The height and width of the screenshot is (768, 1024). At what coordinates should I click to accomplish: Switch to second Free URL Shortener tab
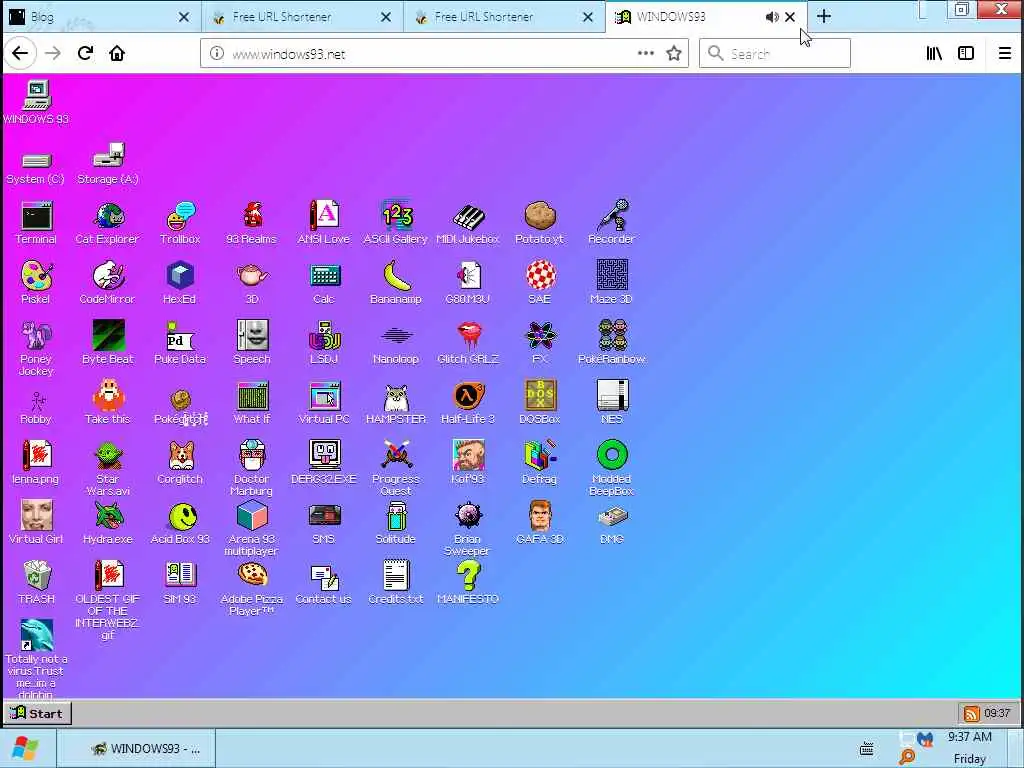505,17
